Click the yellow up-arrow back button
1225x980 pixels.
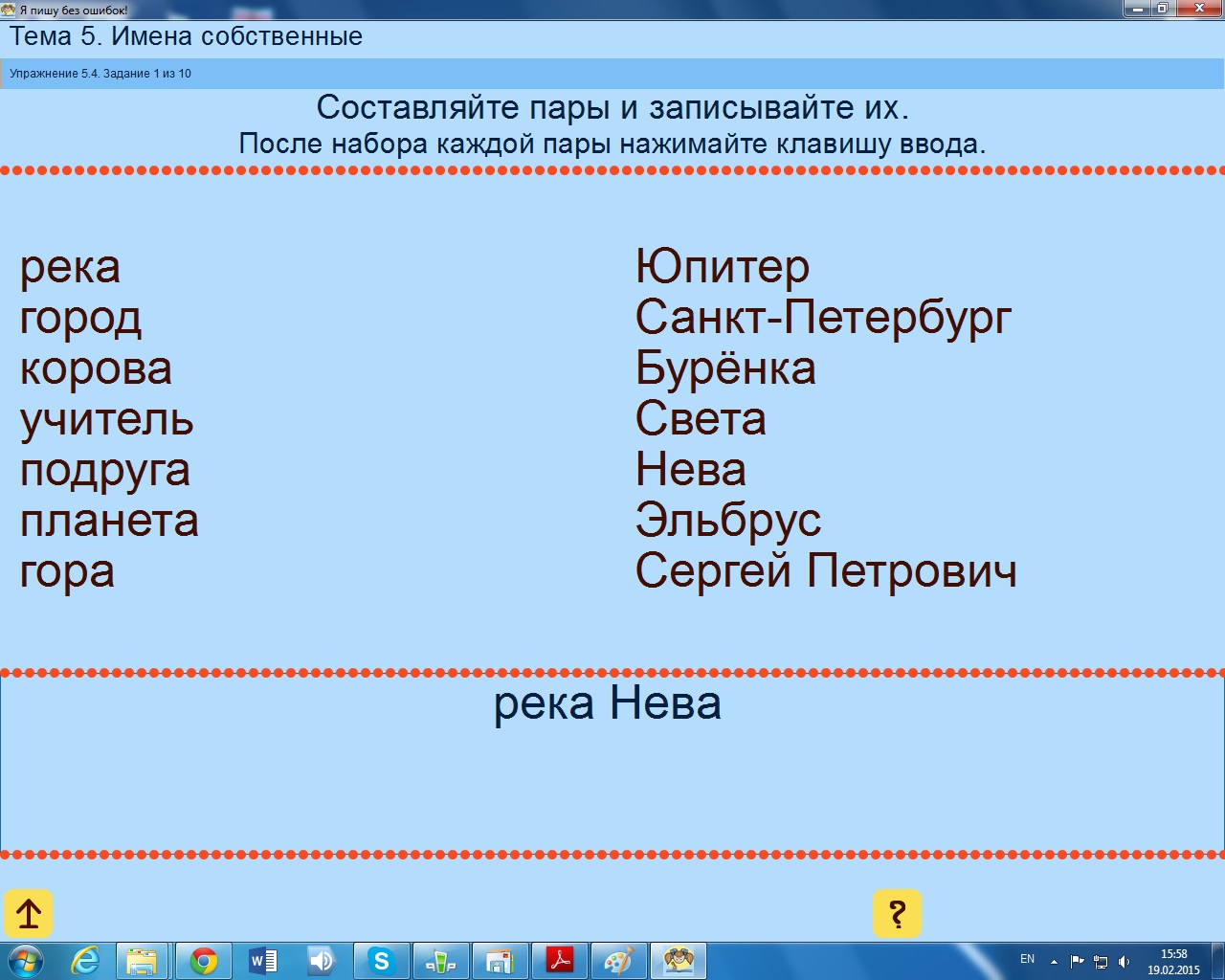(29, 914)
